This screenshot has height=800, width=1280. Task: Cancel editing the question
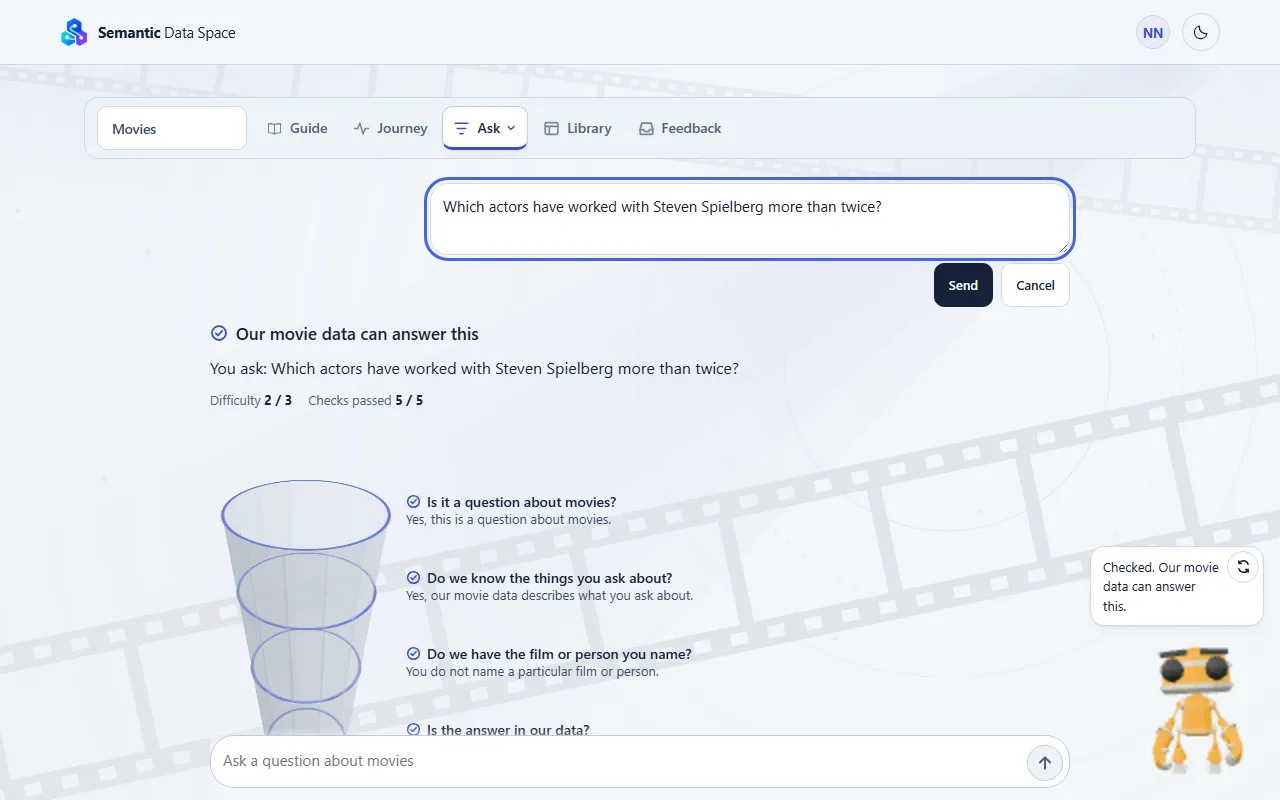pos(1035,285)
